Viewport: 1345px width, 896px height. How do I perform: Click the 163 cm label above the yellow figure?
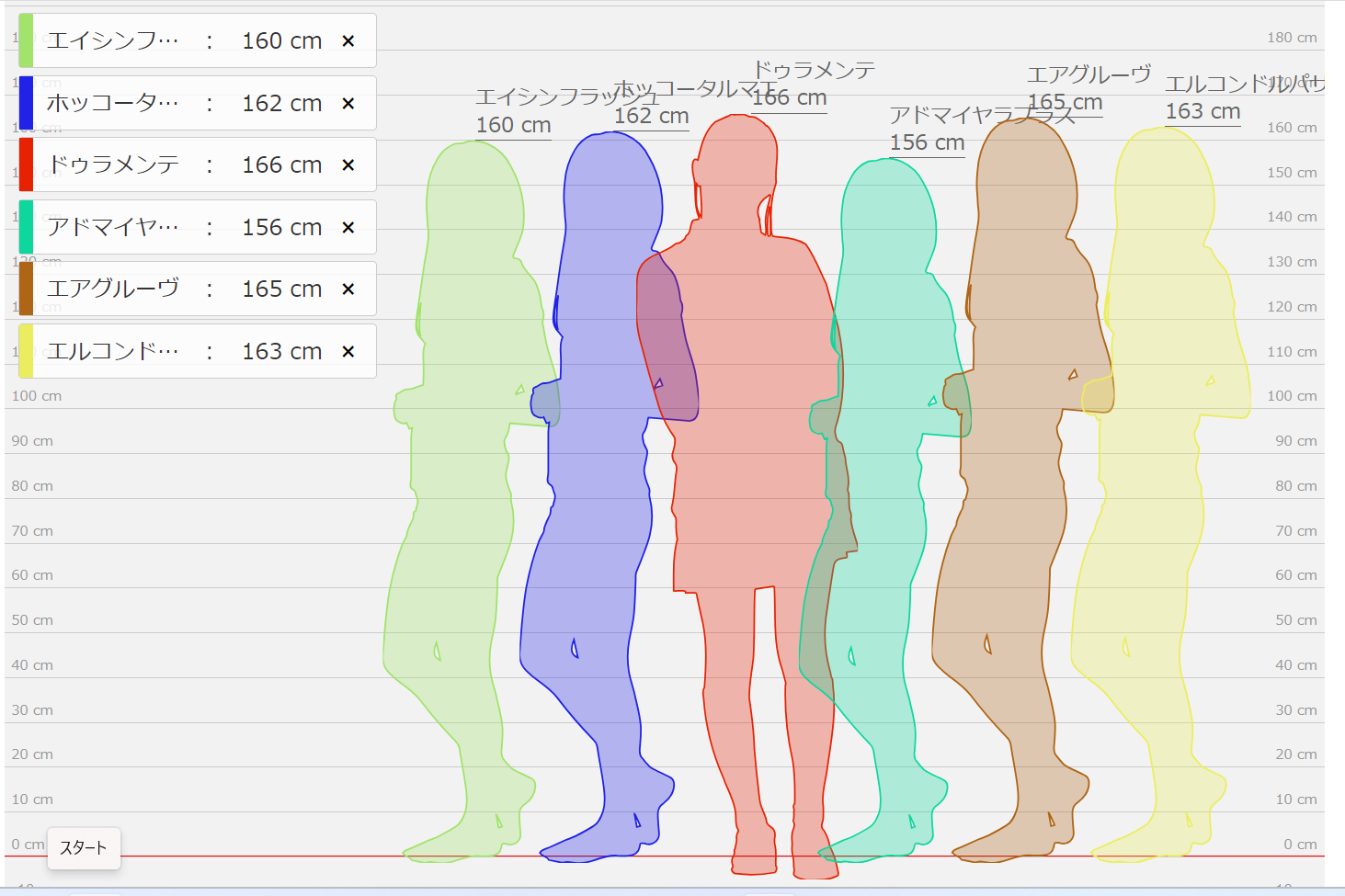click(x=1203, y=111)
